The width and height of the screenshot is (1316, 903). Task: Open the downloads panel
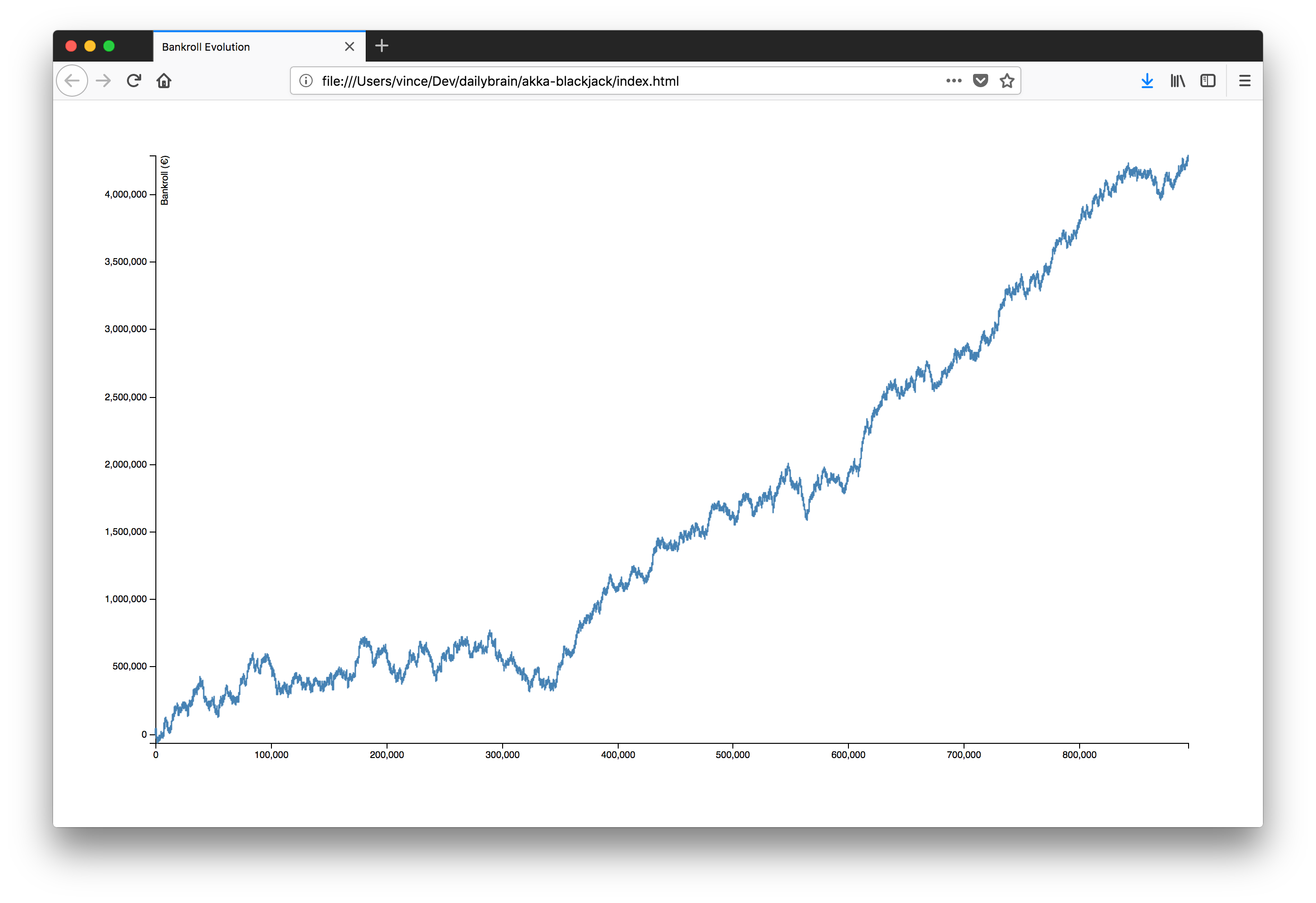point(1147,81)
